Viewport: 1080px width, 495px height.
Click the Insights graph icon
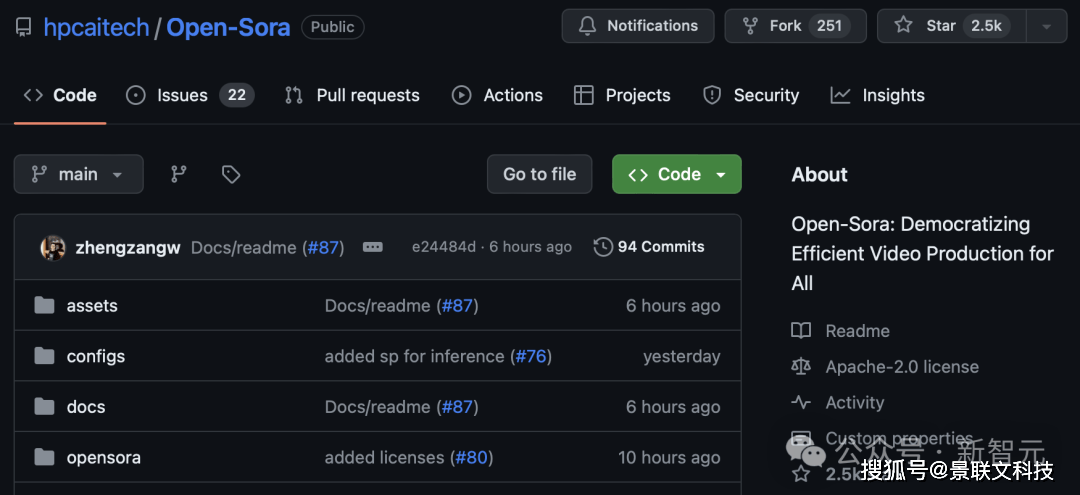[840, 95]
